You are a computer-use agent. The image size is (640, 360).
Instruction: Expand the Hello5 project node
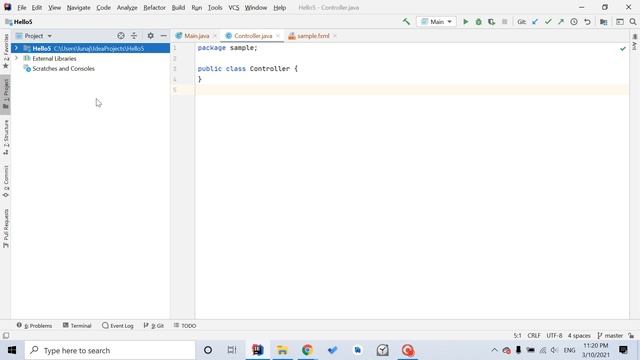pos(16,48)
